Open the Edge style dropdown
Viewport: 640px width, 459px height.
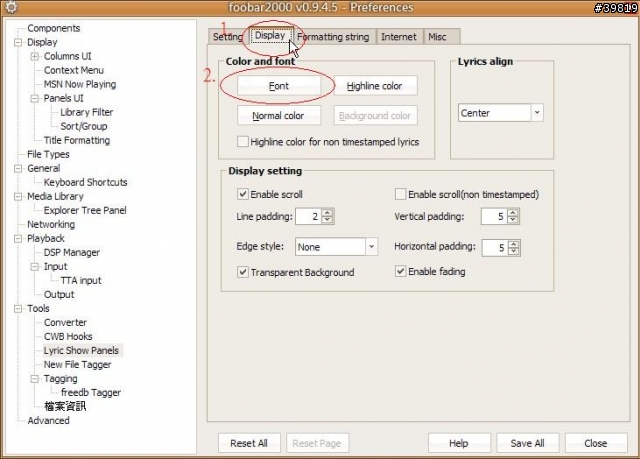(x=336, y=247)
